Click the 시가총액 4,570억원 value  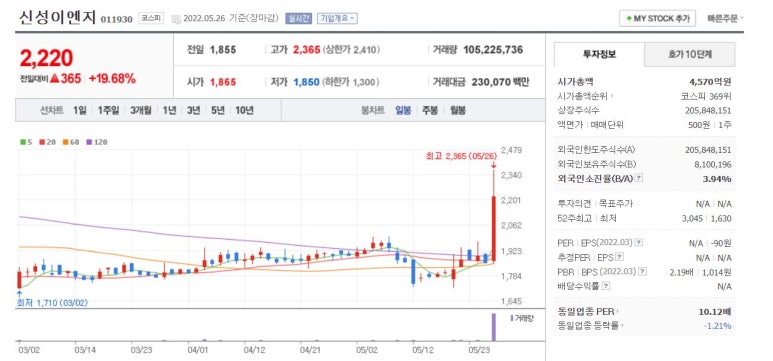pos(709,82)
